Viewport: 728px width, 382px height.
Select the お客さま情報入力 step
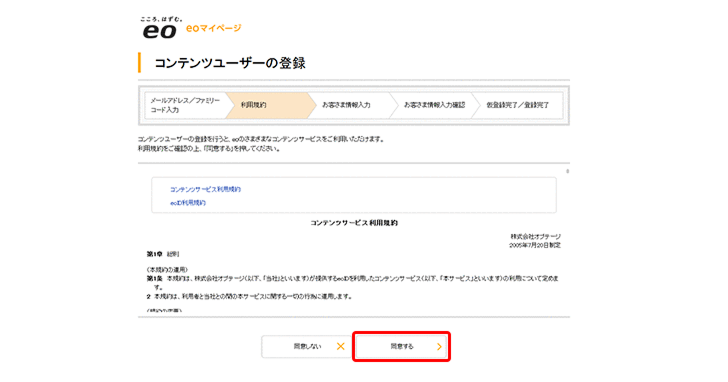point(350,105)
